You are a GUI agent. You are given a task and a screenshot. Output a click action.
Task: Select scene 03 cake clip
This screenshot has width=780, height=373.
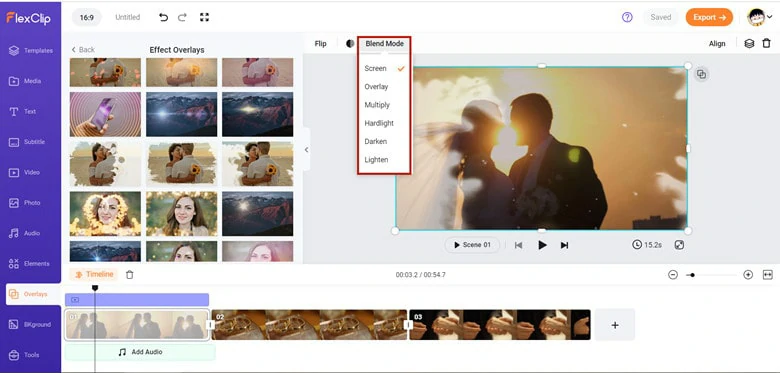point(500,325)
